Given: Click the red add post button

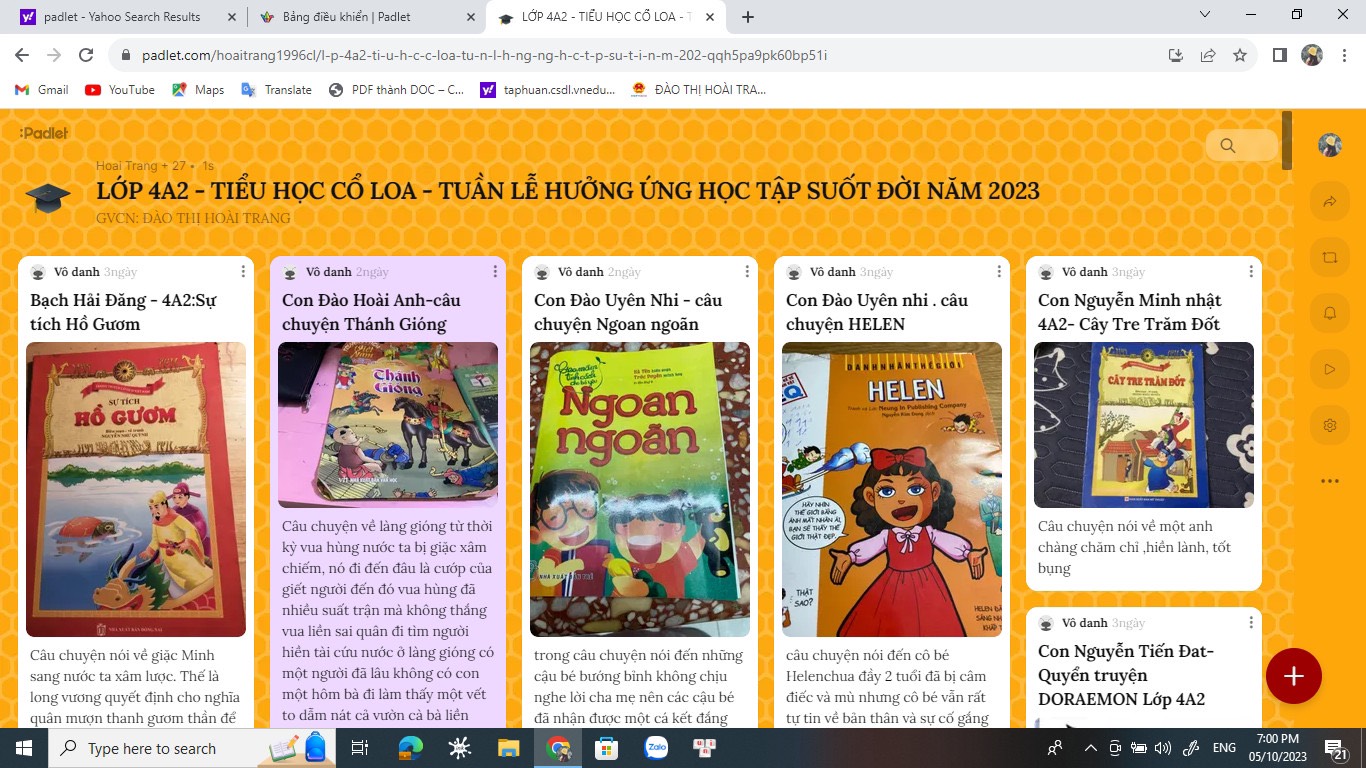Looking at the screenshot, I should click(1293, 677).
